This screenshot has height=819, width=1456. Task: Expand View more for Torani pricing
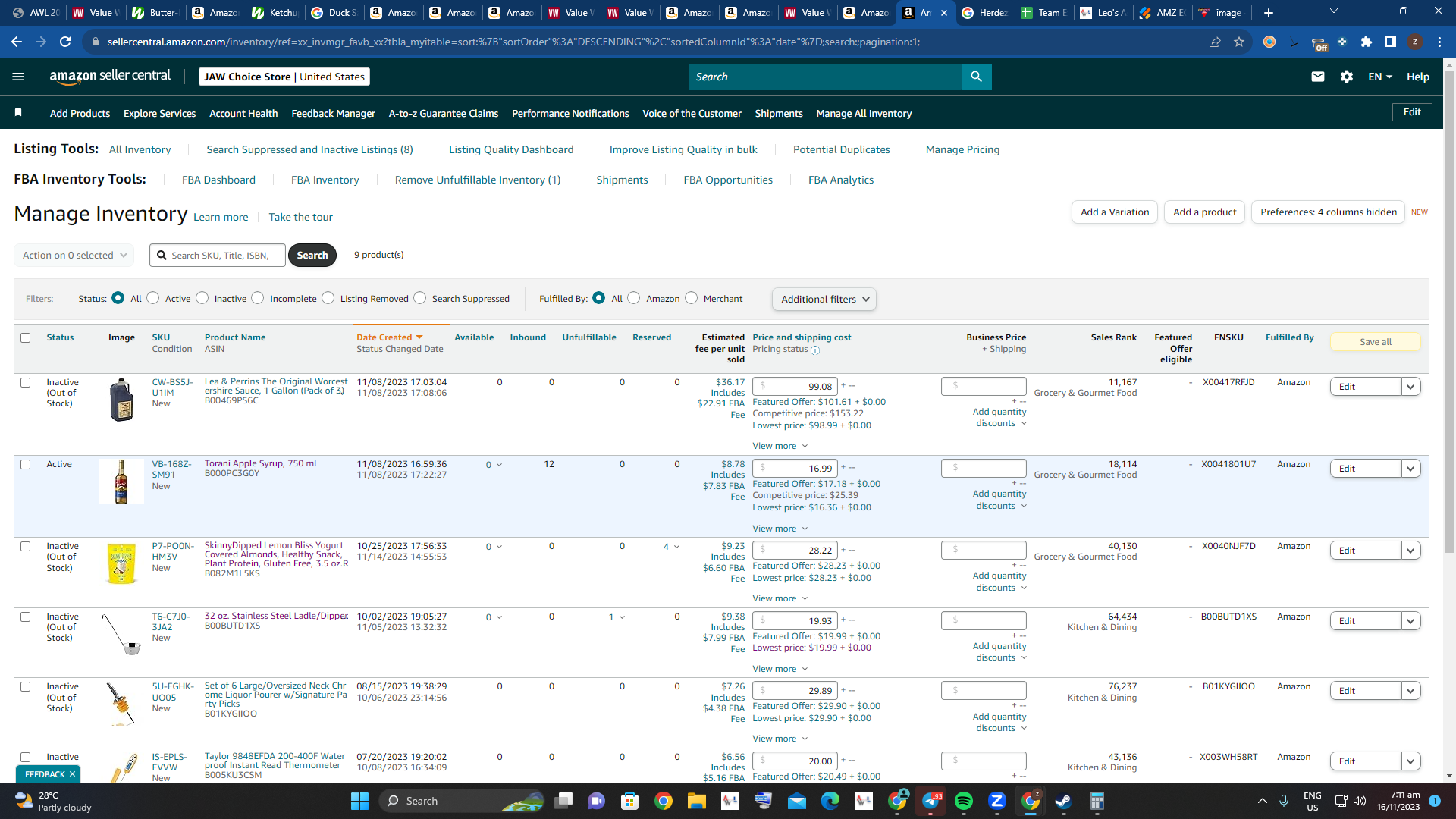pyautogui.click(x=780, y=529)
